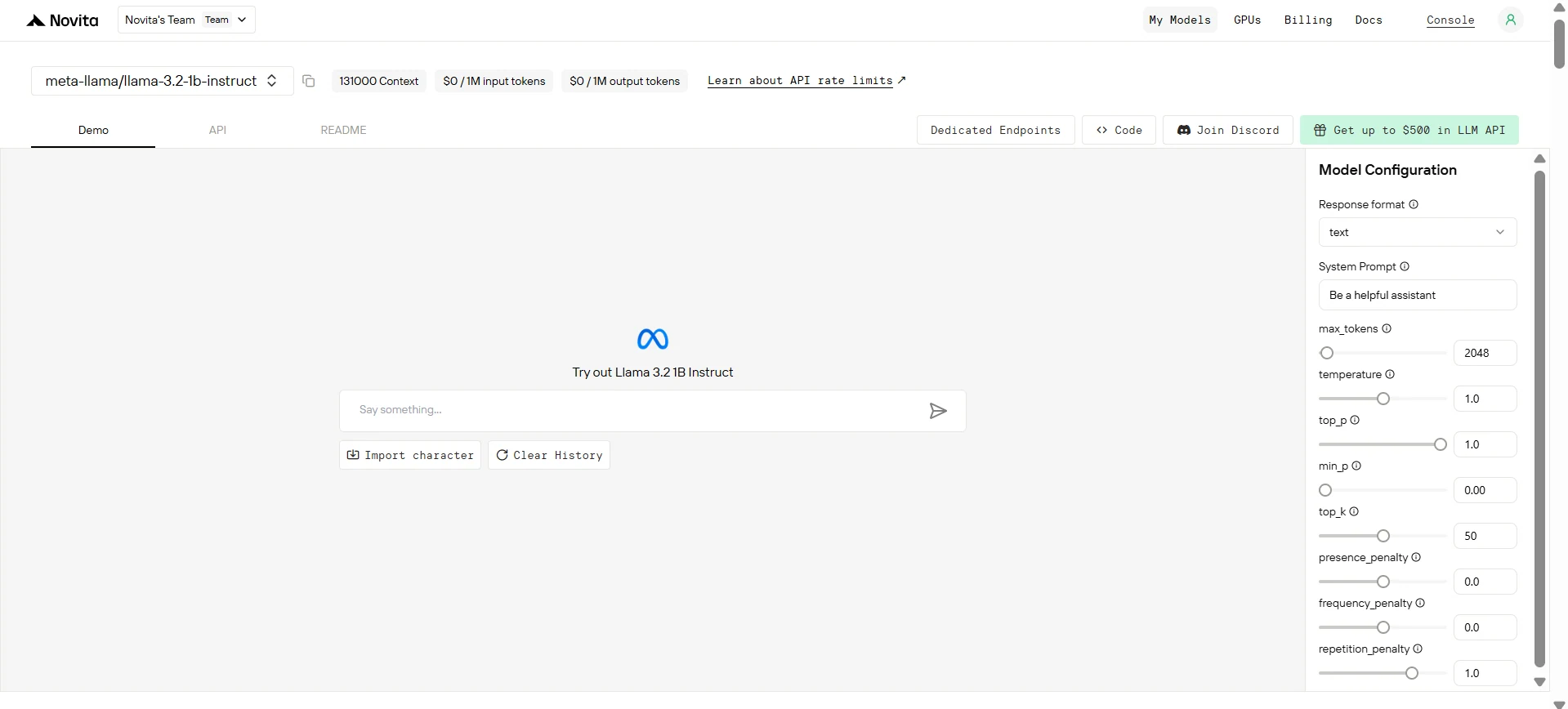
Task: Click Import character button
Action: (410, 455)
